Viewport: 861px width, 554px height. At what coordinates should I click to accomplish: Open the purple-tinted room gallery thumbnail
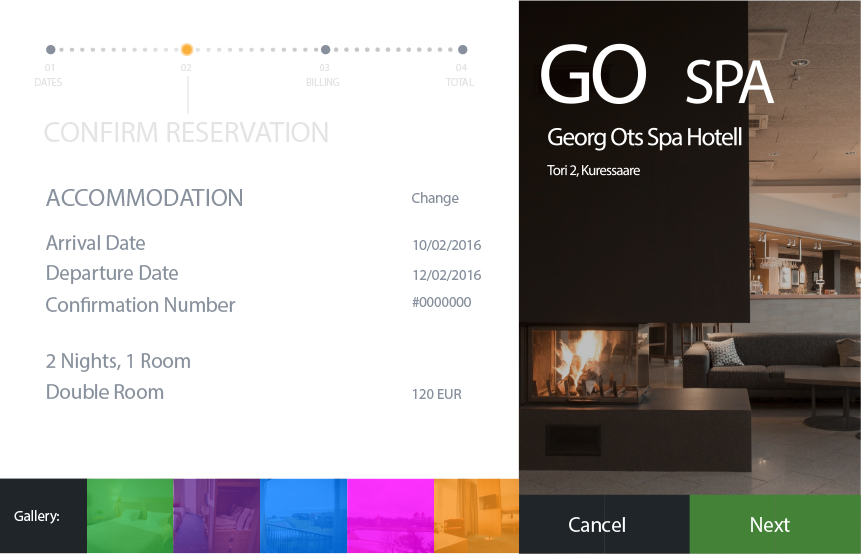click(216, 516)
